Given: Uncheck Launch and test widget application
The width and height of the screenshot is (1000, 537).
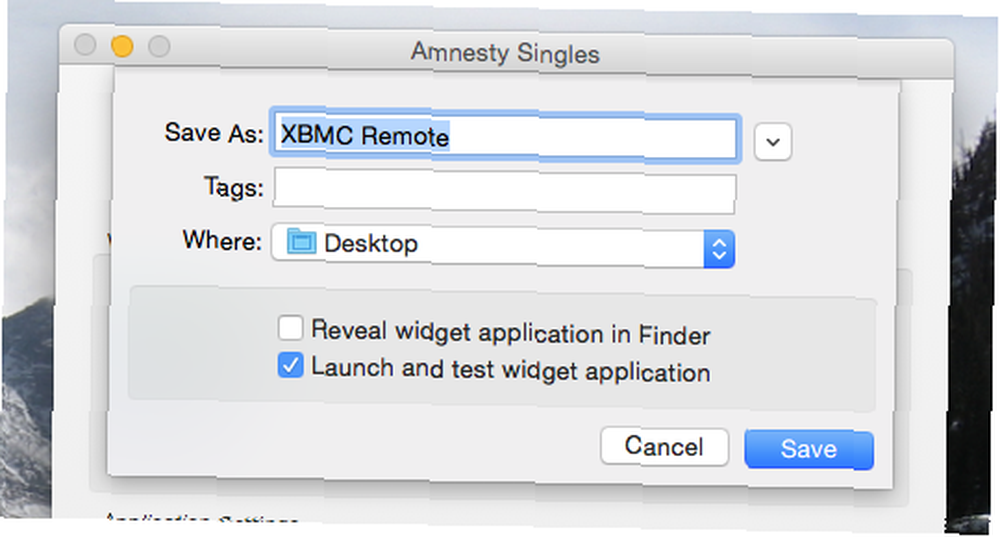Looking at the screenshot, I should [x=290, y=365].
